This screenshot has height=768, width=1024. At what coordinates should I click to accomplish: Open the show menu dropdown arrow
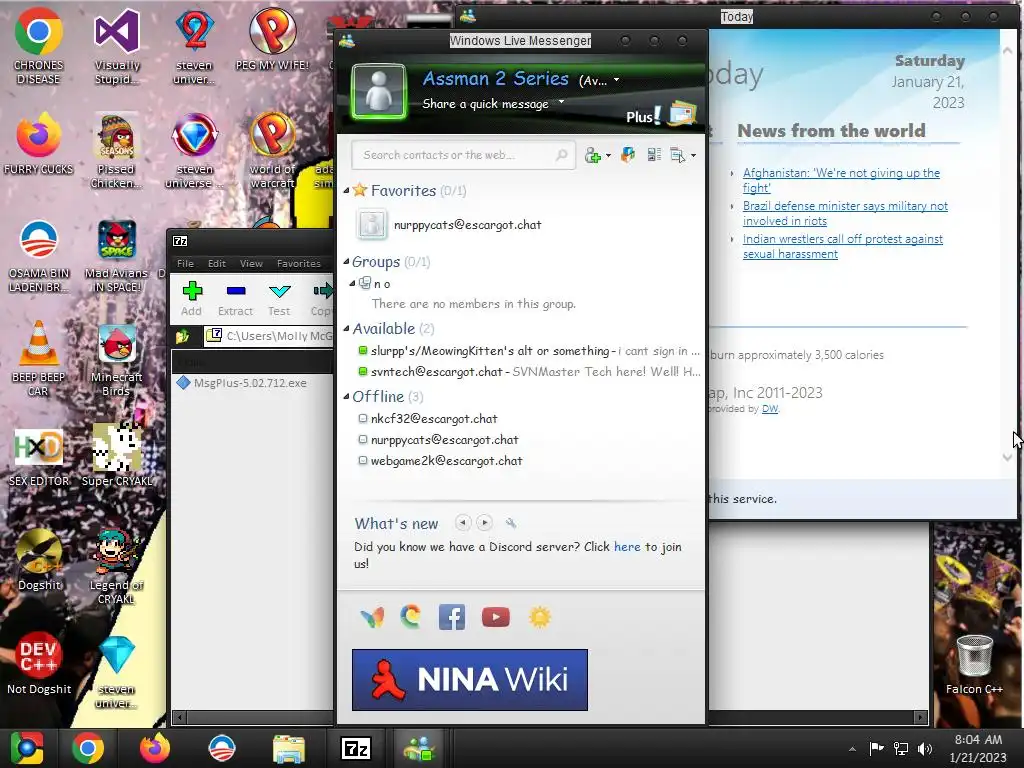(x=693, y=156)
